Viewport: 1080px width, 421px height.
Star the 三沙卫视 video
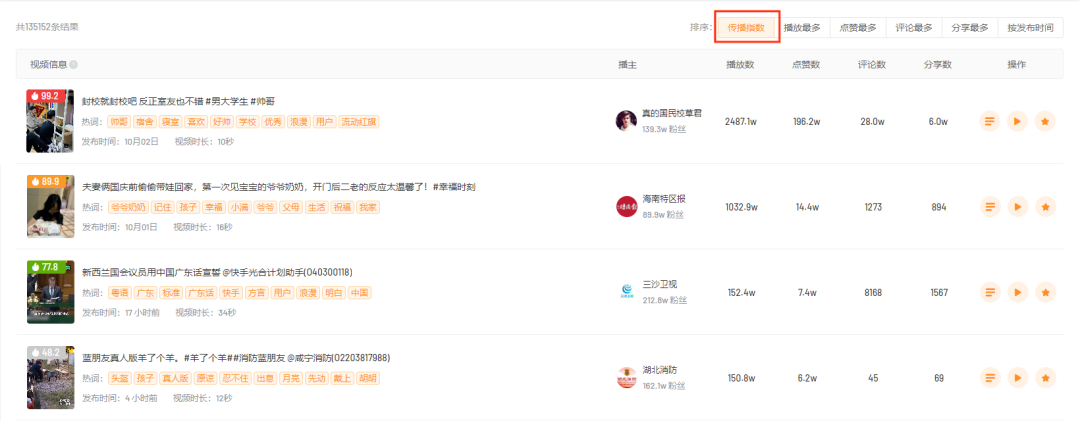click(x=1045, y=293)
